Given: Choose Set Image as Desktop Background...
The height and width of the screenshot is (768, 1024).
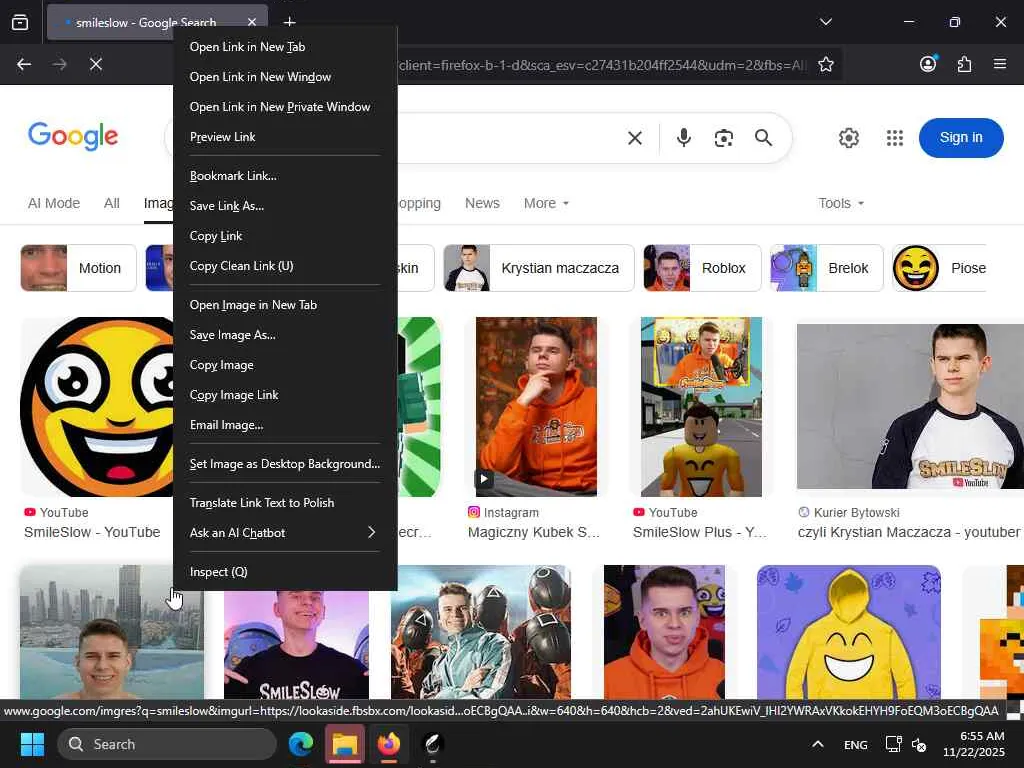Looking at the screenshot, I should 285,464.
